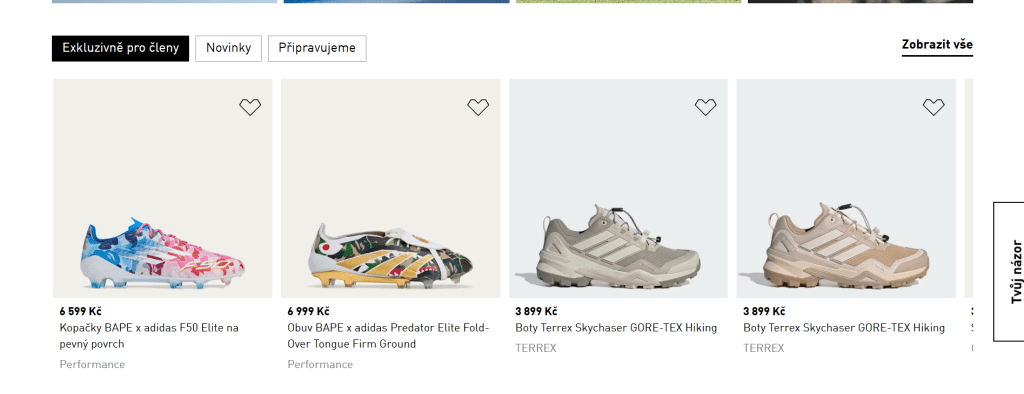1024x394 pixels.
Task: Select the Exkluzivně pro členy tab
Action: [121, 48]
